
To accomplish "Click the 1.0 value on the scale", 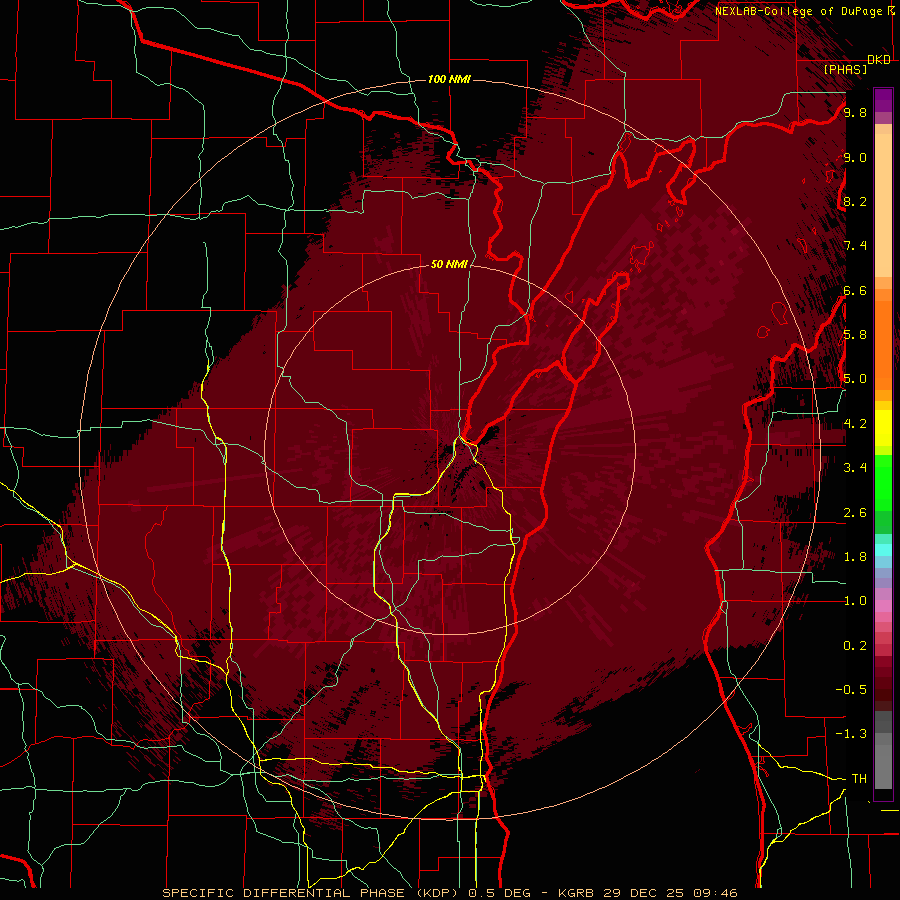I will point(855,600).
